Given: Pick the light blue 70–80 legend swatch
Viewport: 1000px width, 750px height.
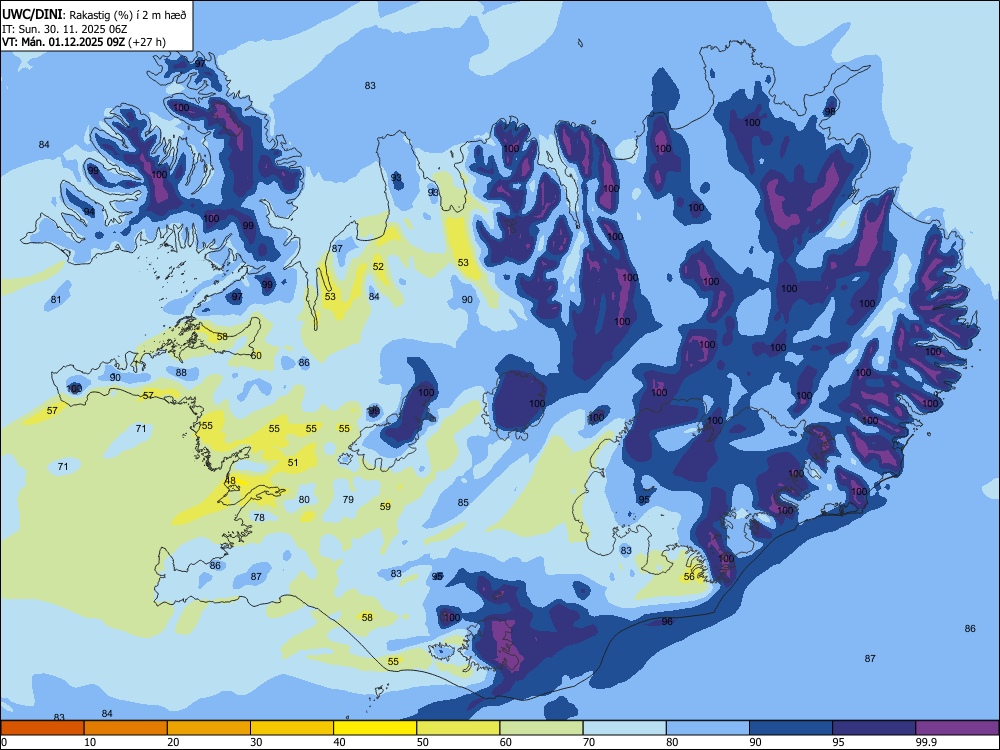Looking at the screenshot, I should (x=624, y=728).
